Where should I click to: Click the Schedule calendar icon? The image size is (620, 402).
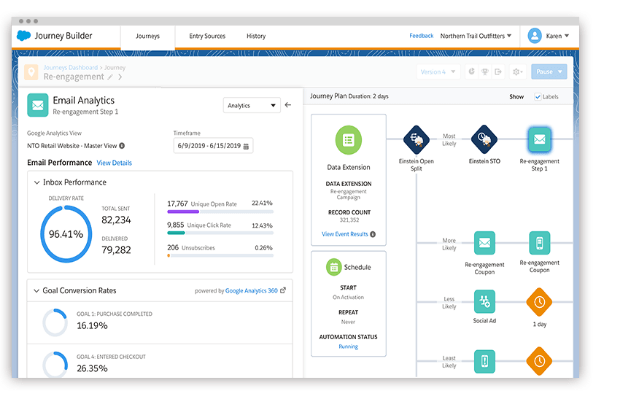click(334, 267)
